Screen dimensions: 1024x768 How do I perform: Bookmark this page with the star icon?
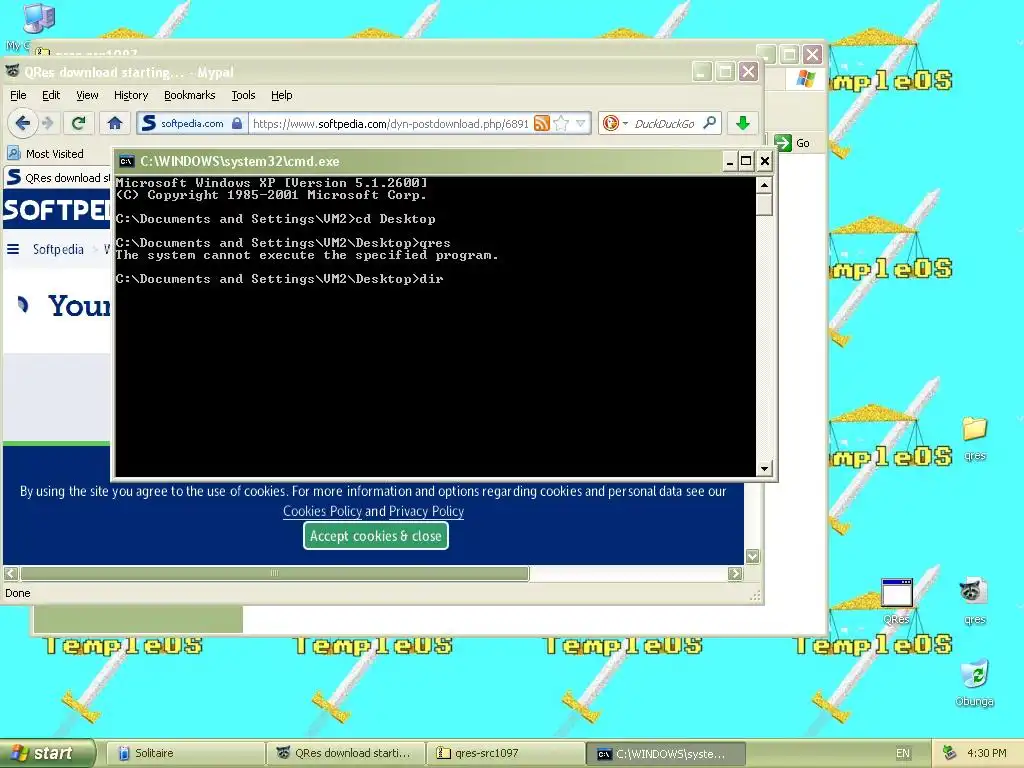pos(561,123)
